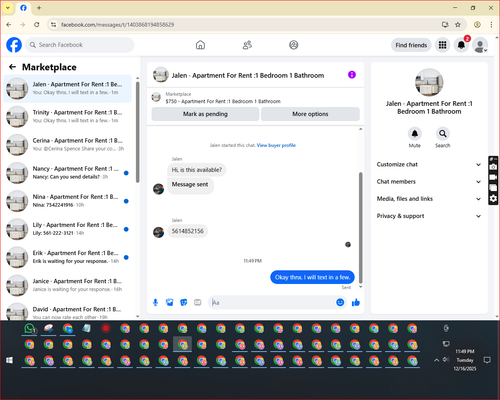This screenshot has width=500, height=400.
Task: Click the chat messages scrollbar
Action: tap(360, 227)
